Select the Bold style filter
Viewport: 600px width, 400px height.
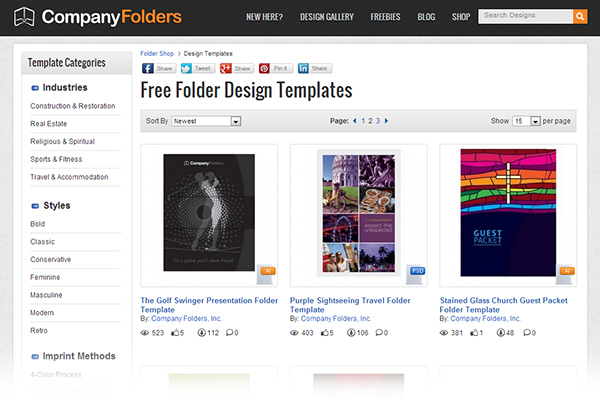coord(38,224)
